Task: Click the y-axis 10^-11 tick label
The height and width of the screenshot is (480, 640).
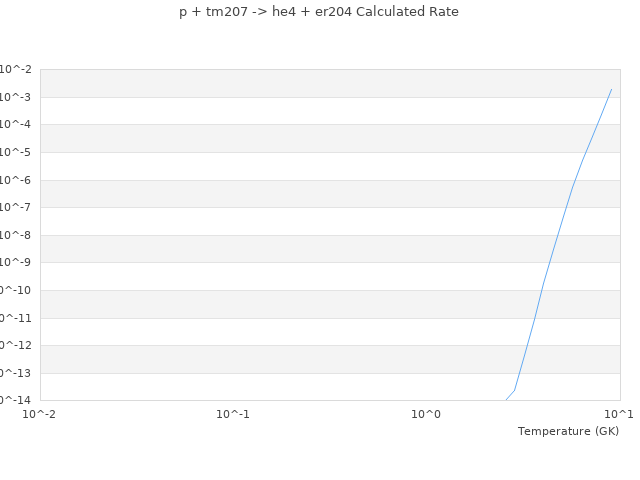Action: [14, 318]
